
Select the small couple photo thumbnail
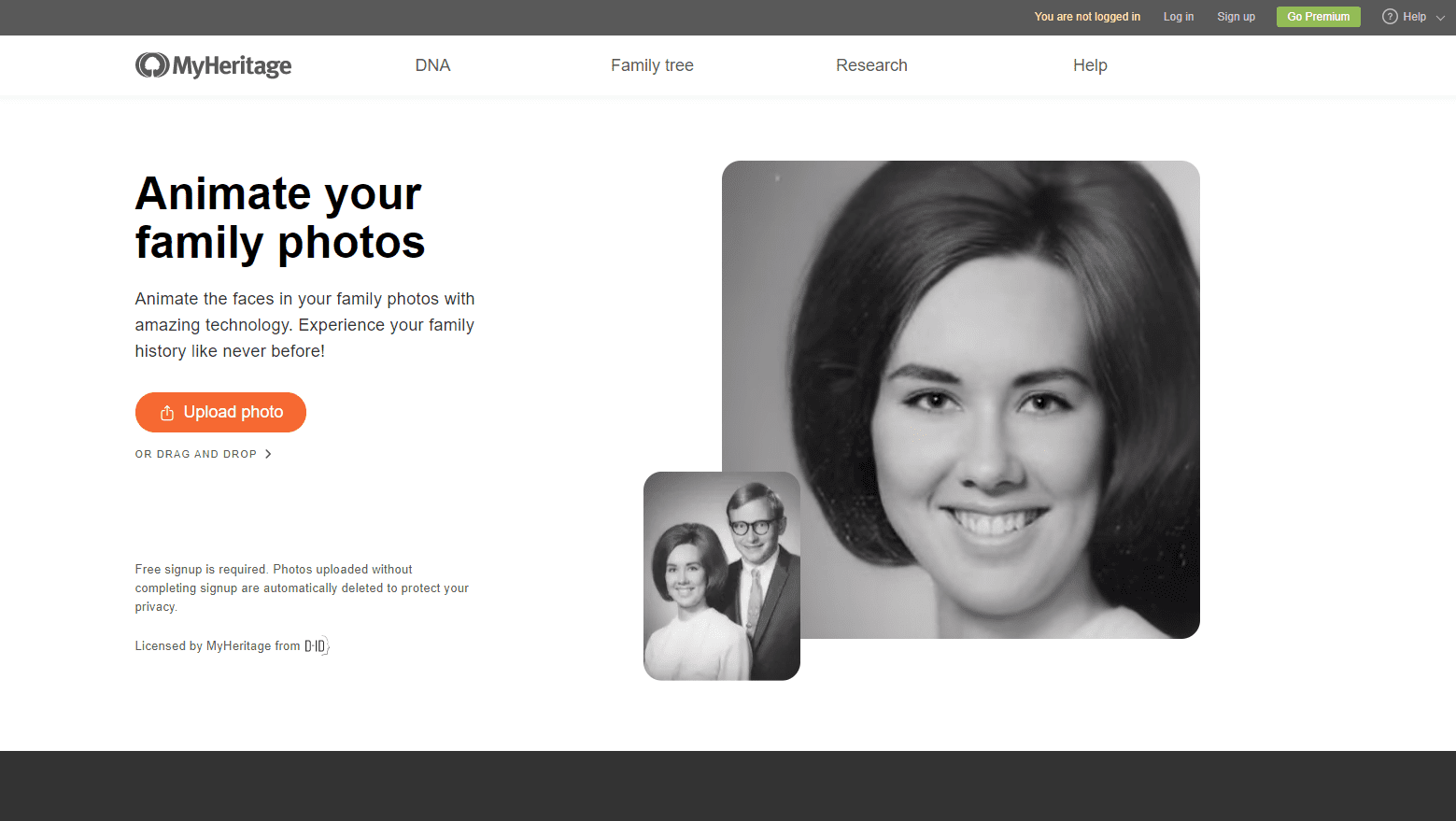click(721, 576)
